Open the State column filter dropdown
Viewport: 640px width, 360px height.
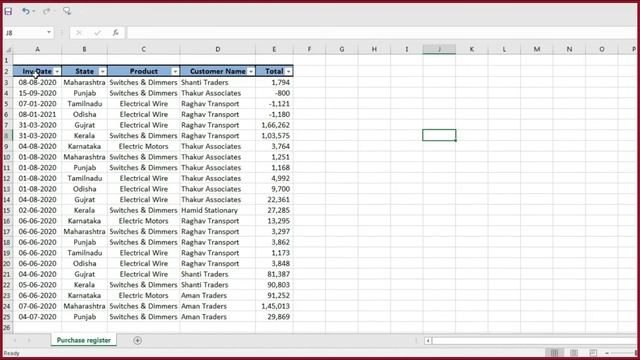point(102,71)
